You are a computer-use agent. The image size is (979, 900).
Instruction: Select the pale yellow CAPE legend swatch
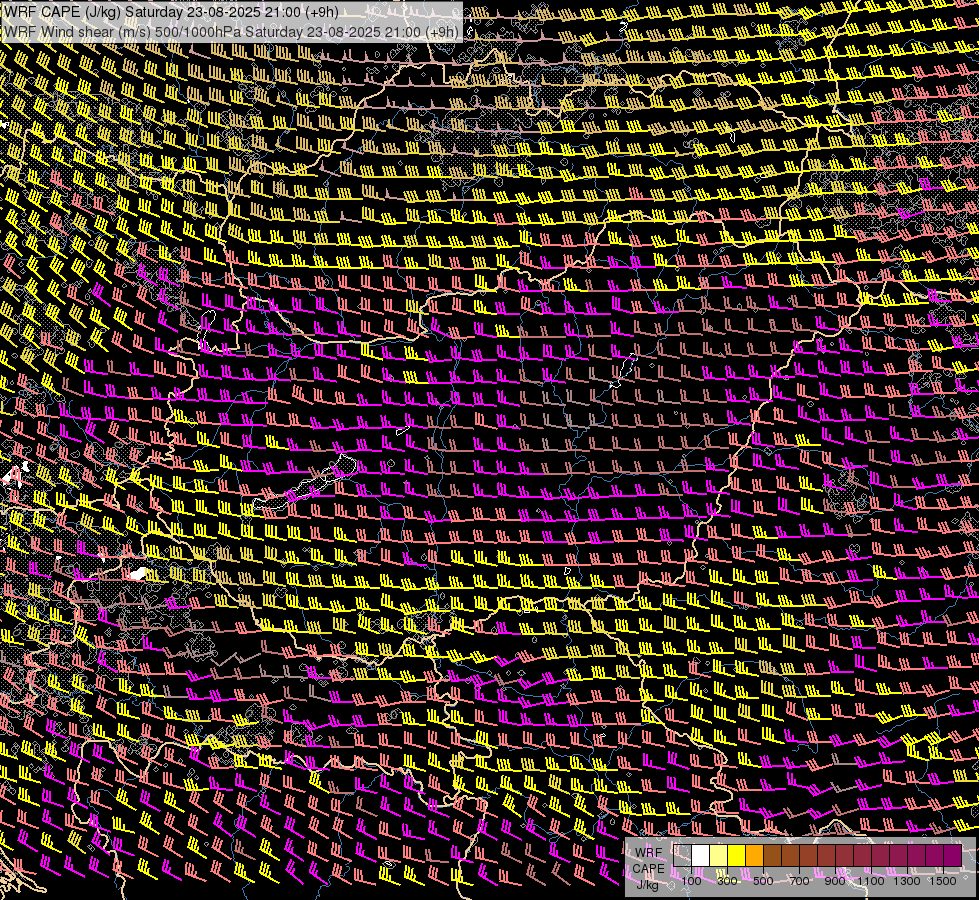[719, 855]
